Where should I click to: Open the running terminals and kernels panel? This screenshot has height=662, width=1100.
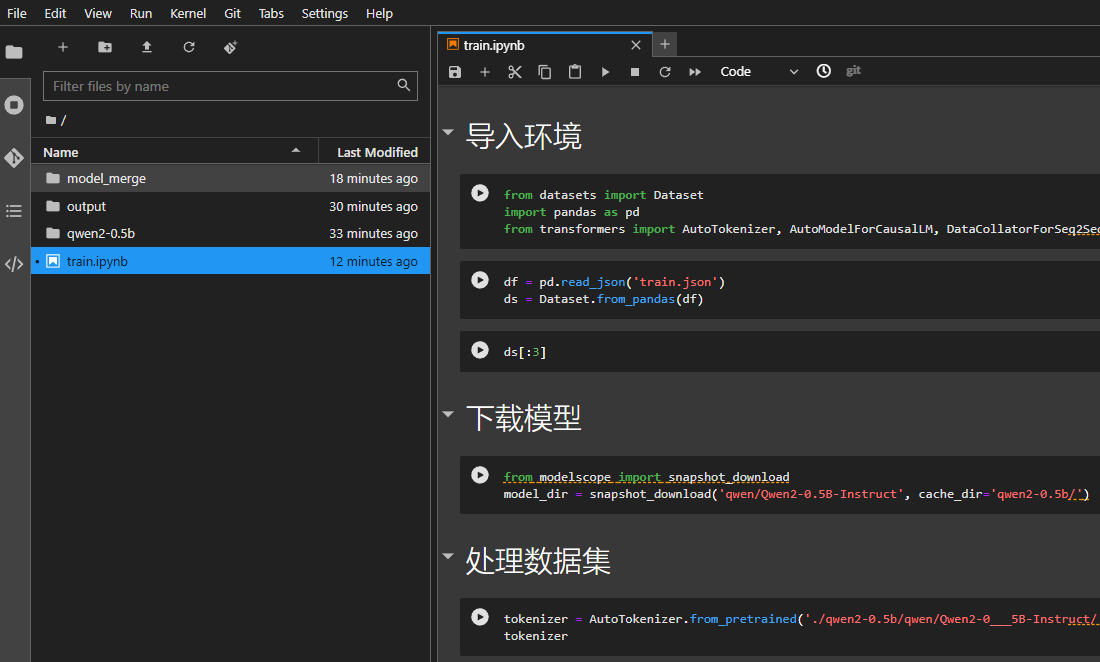pyautogui.click(x=14, y=105)
